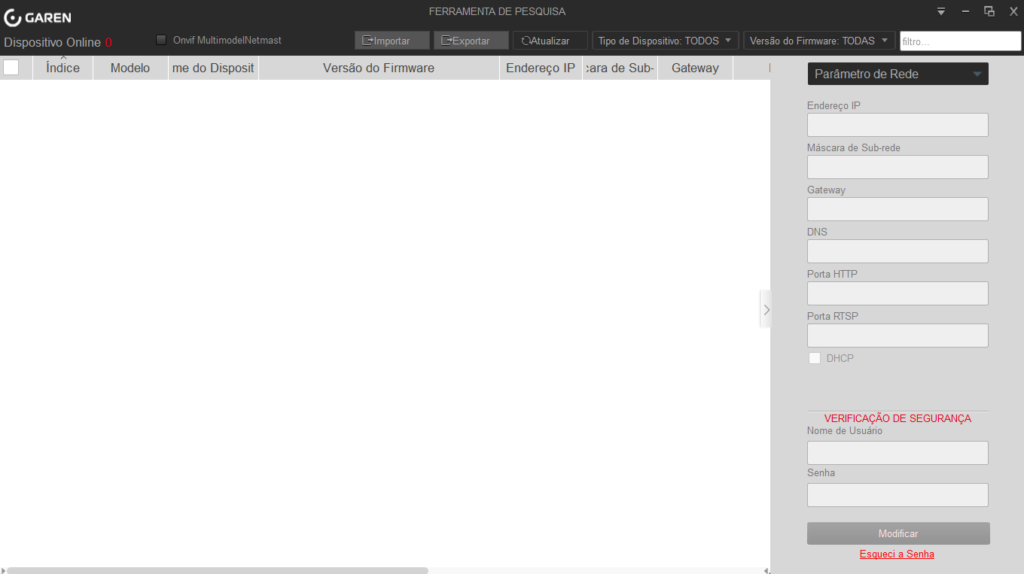Refresh device list with Atualizar

pyautogui.click(x=550, y=40)
